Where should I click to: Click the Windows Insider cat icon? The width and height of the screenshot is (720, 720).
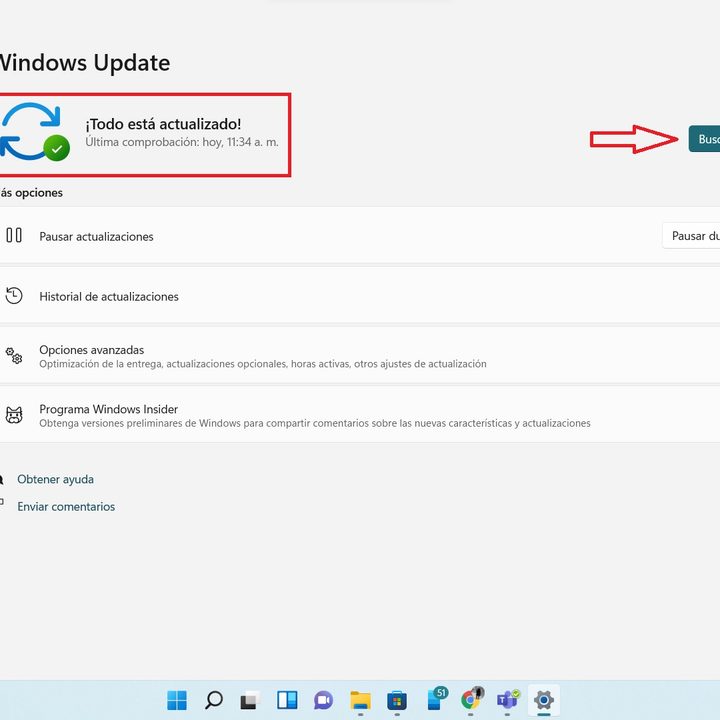tap(14, 415)
